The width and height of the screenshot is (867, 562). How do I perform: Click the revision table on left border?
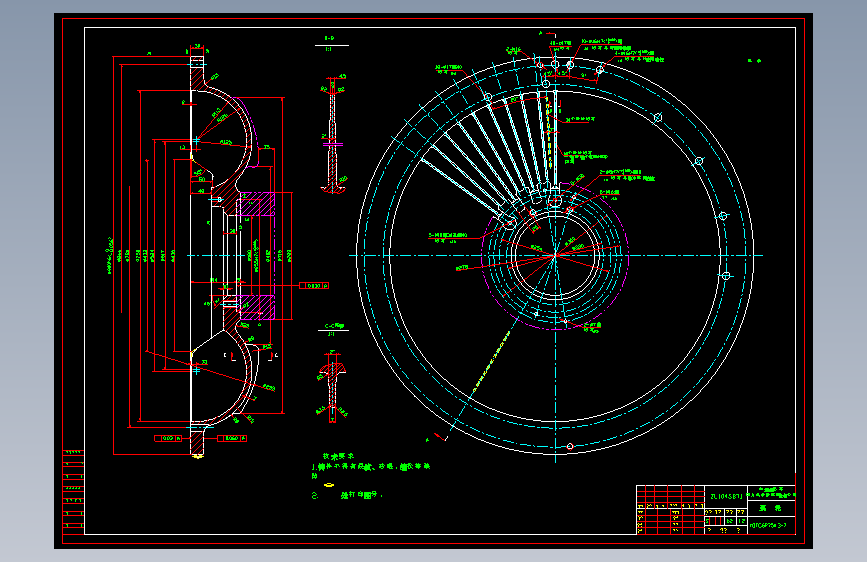[x=73, y=492]
